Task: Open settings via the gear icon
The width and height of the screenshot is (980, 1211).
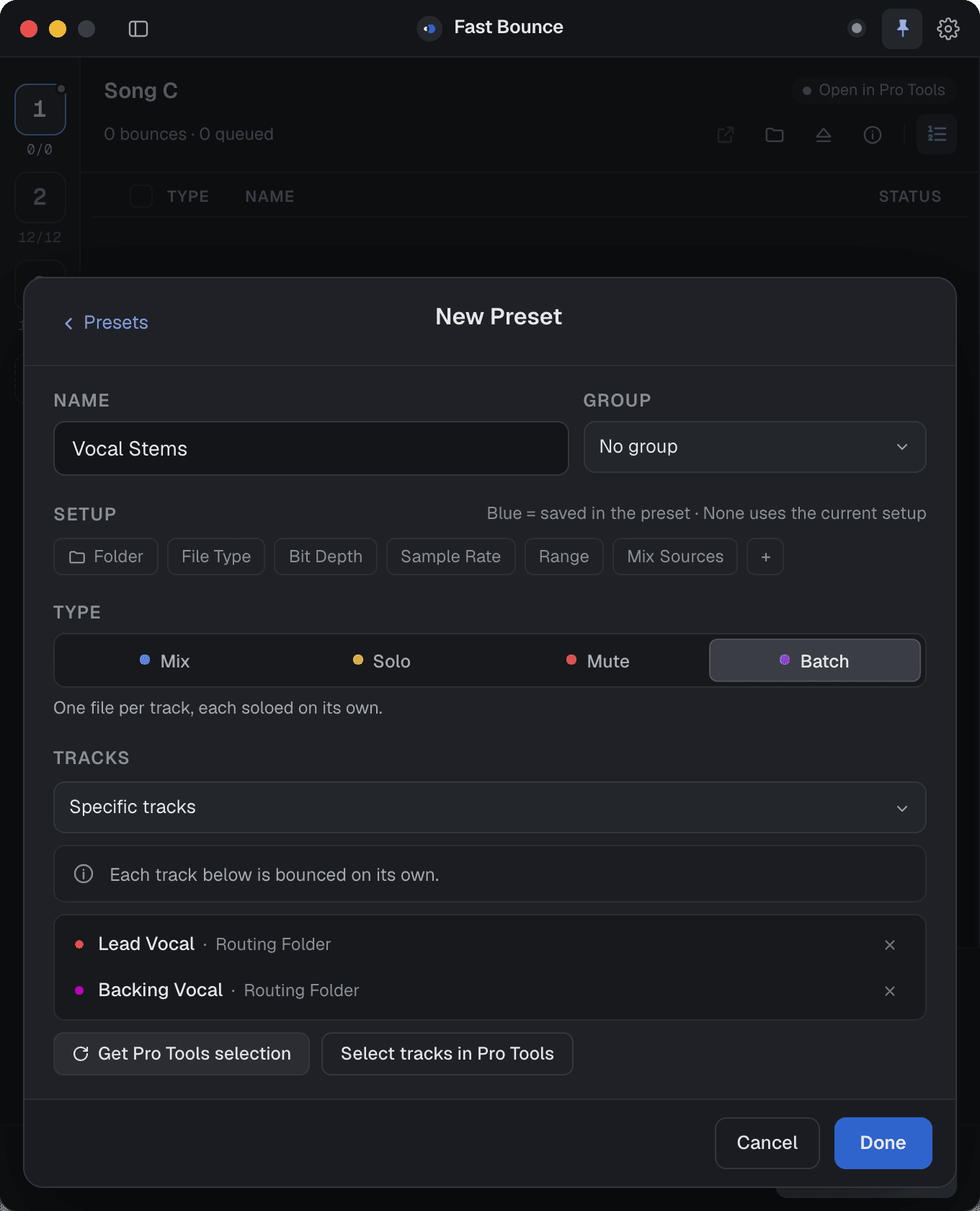Action: click(x=948, y=29)
